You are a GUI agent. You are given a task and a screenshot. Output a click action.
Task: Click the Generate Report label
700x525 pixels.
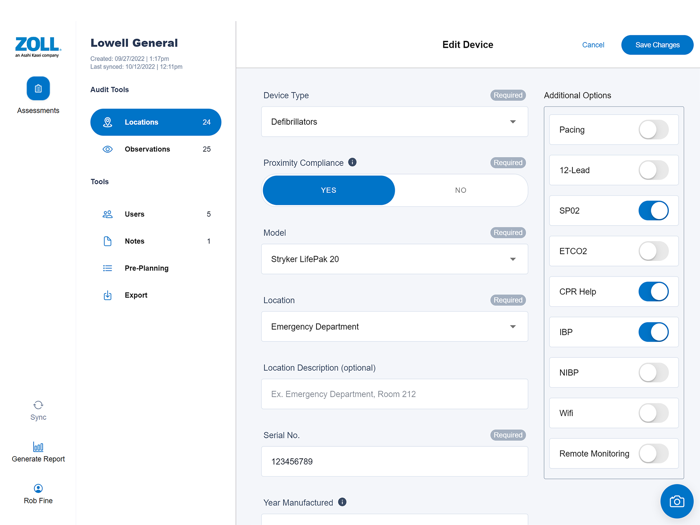[x=38, y=459]
